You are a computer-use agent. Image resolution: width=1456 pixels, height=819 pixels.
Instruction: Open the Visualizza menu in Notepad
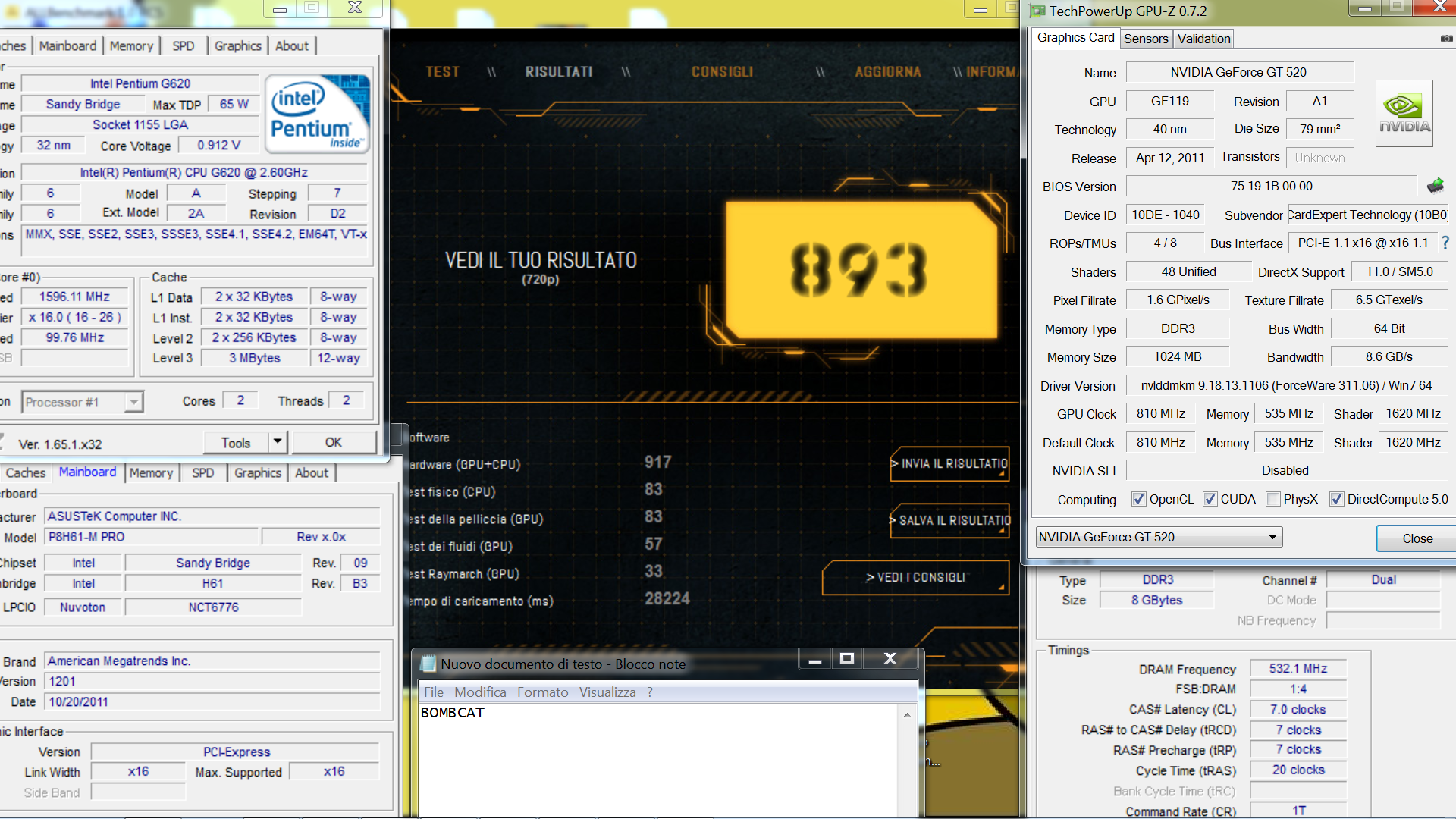pos(607,692)
